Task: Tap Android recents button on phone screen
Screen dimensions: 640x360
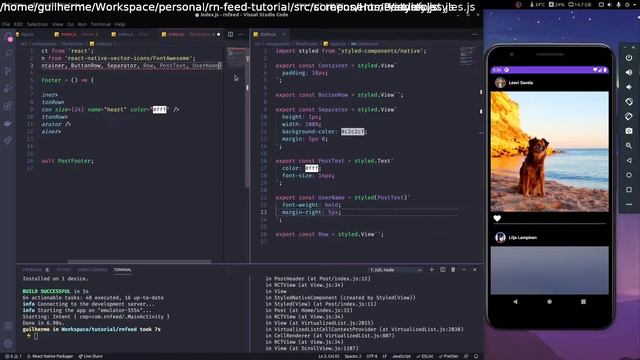Action: [x=583, y=302]
